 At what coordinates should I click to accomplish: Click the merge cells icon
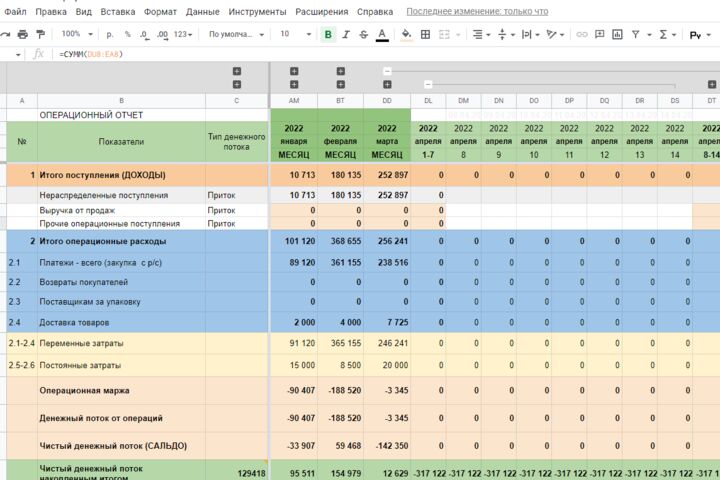click(444, 34)
